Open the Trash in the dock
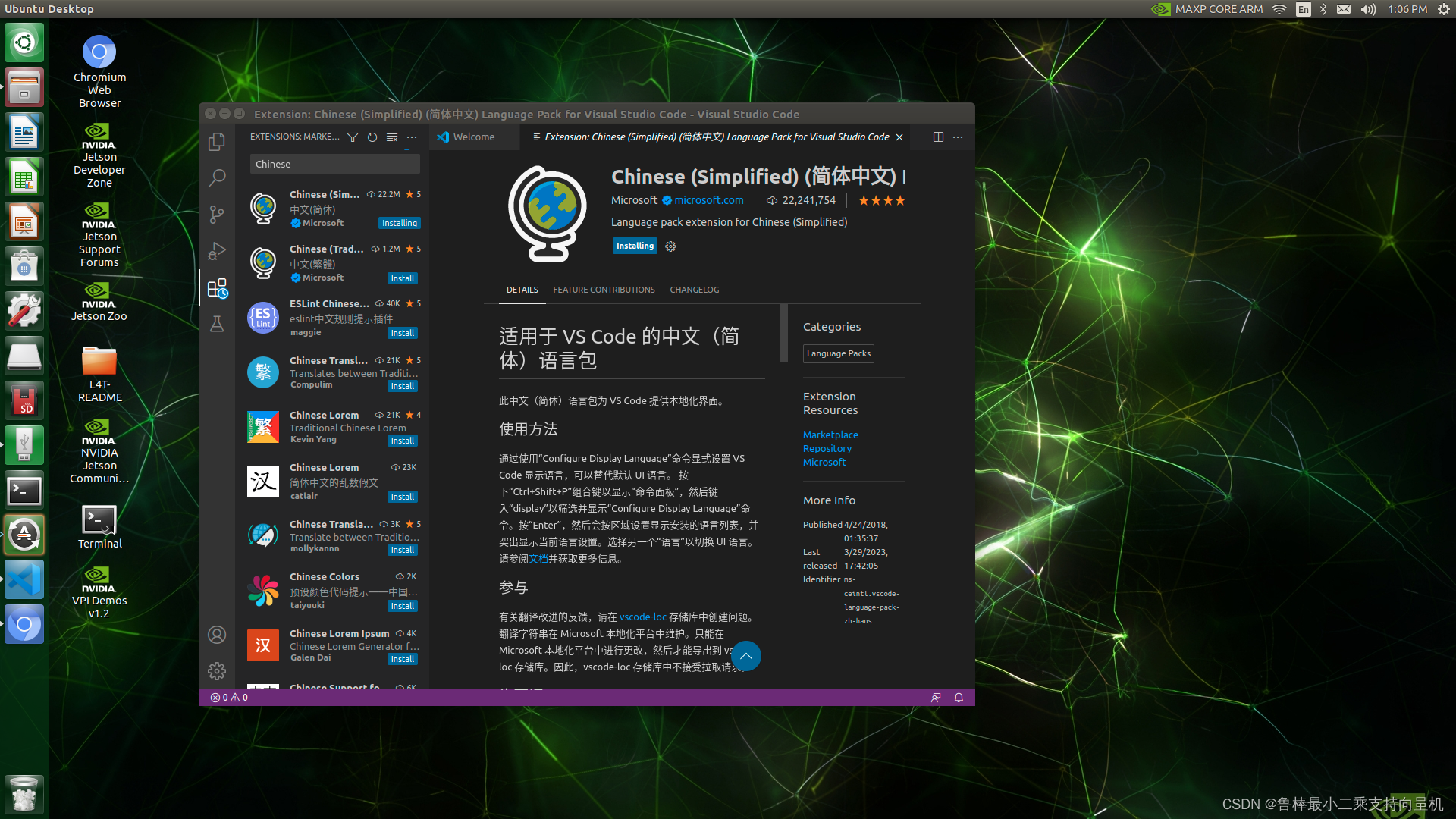 click(24, 794)
